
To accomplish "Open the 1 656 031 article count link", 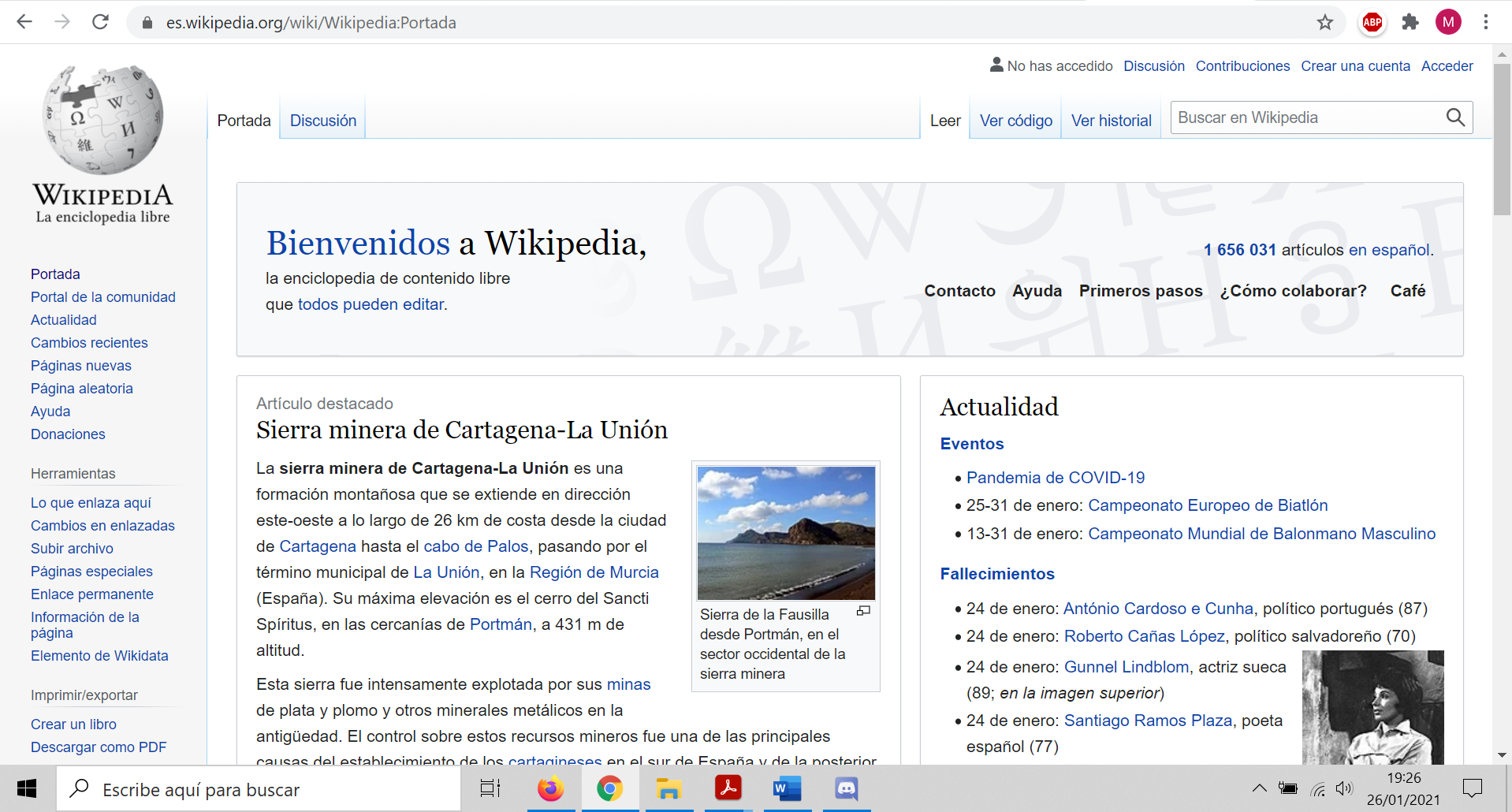I will coord(1239,250).
